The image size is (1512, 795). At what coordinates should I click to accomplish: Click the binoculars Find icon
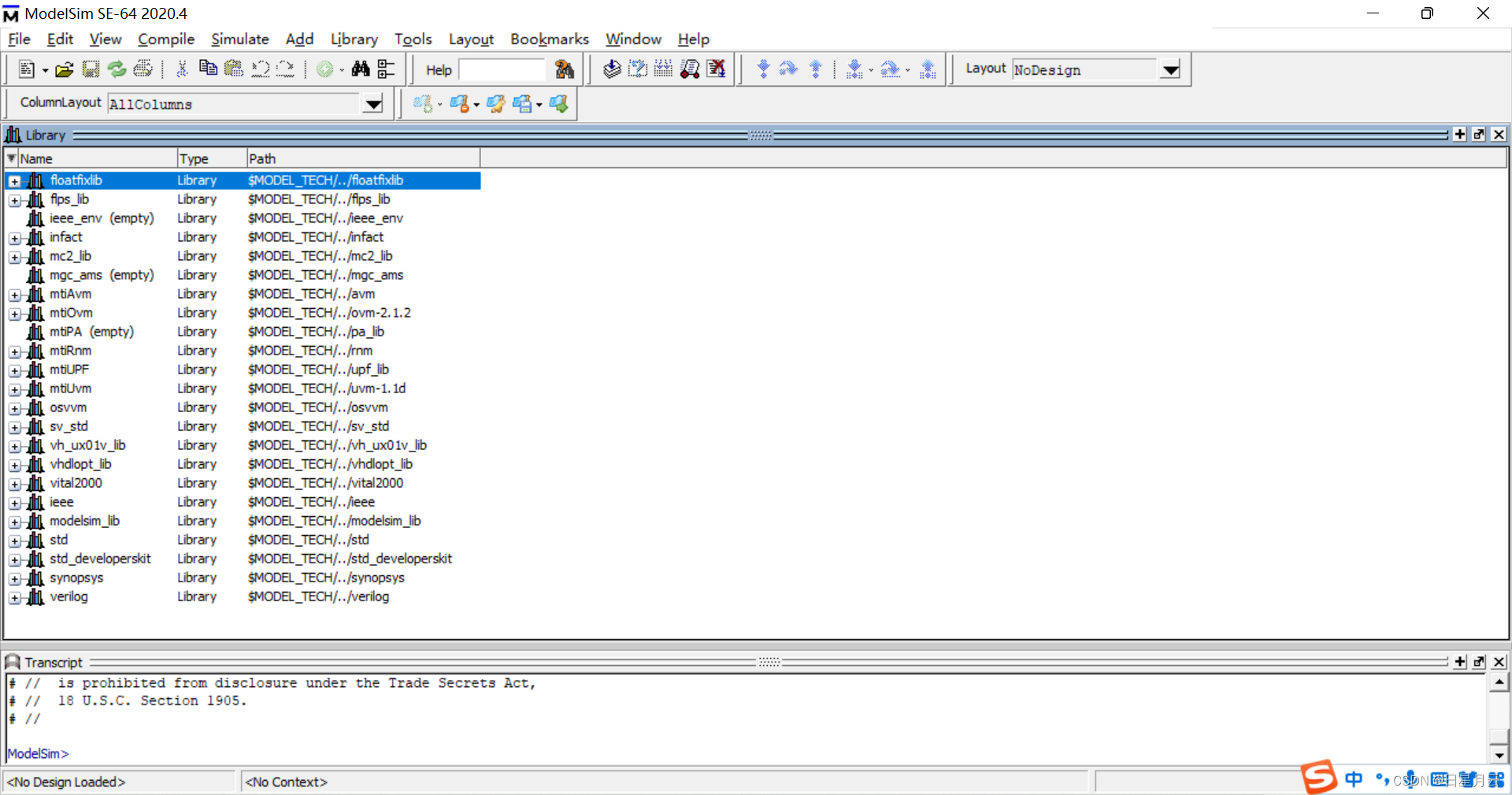pyautogui.click(x=361, y=69)
